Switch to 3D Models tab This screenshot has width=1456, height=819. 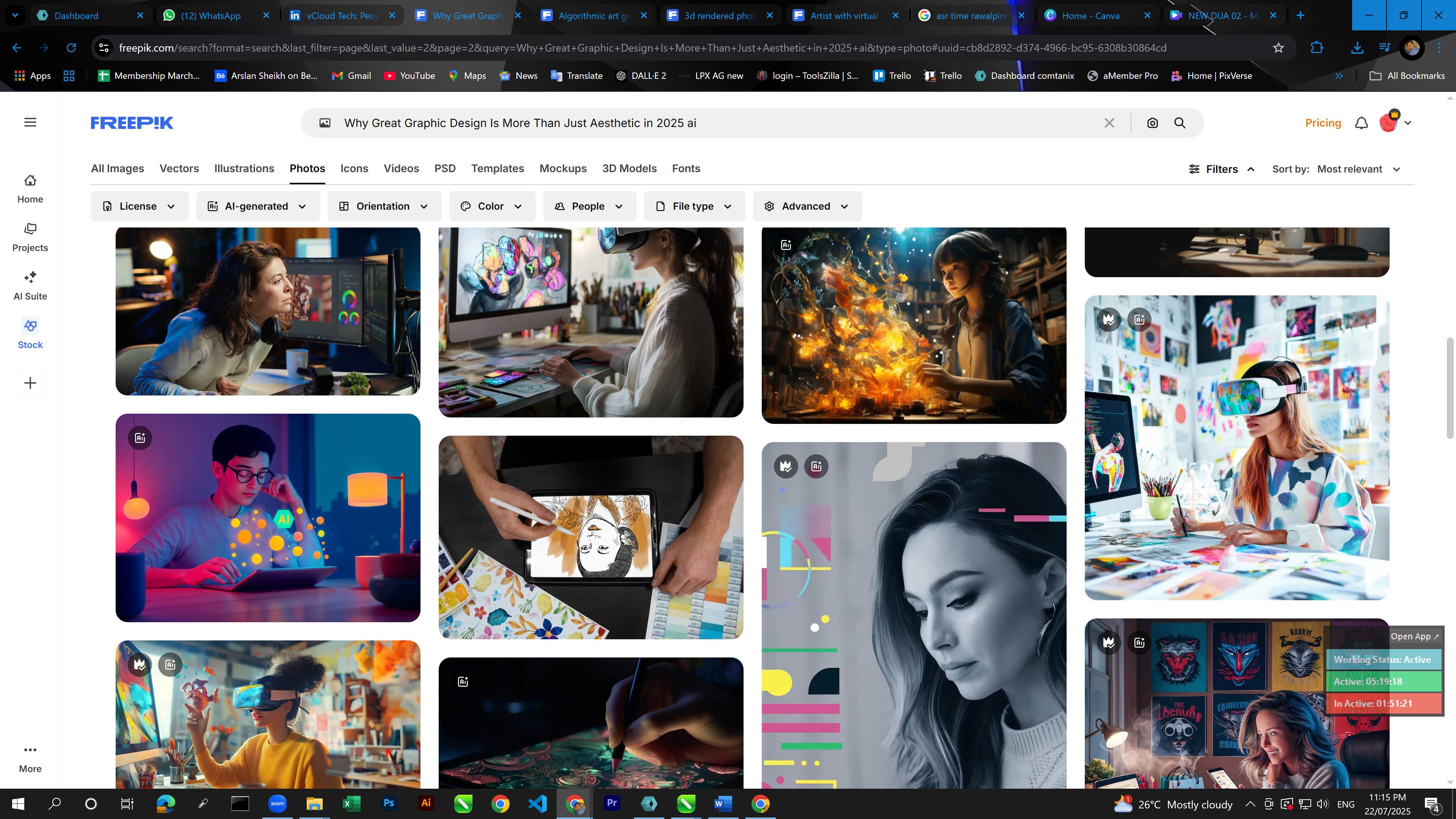click(629, 168)
